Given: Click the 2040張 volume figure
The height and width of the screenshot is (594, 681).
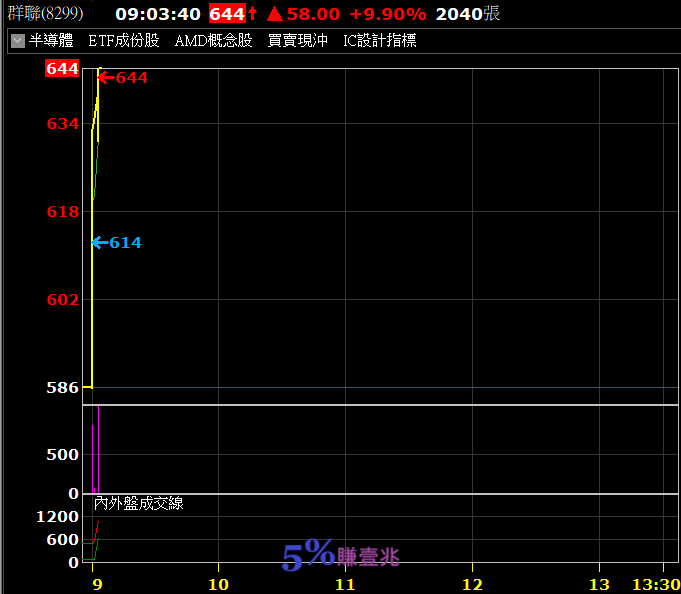Looking at the screenshot, I should (x=468, y=14).
